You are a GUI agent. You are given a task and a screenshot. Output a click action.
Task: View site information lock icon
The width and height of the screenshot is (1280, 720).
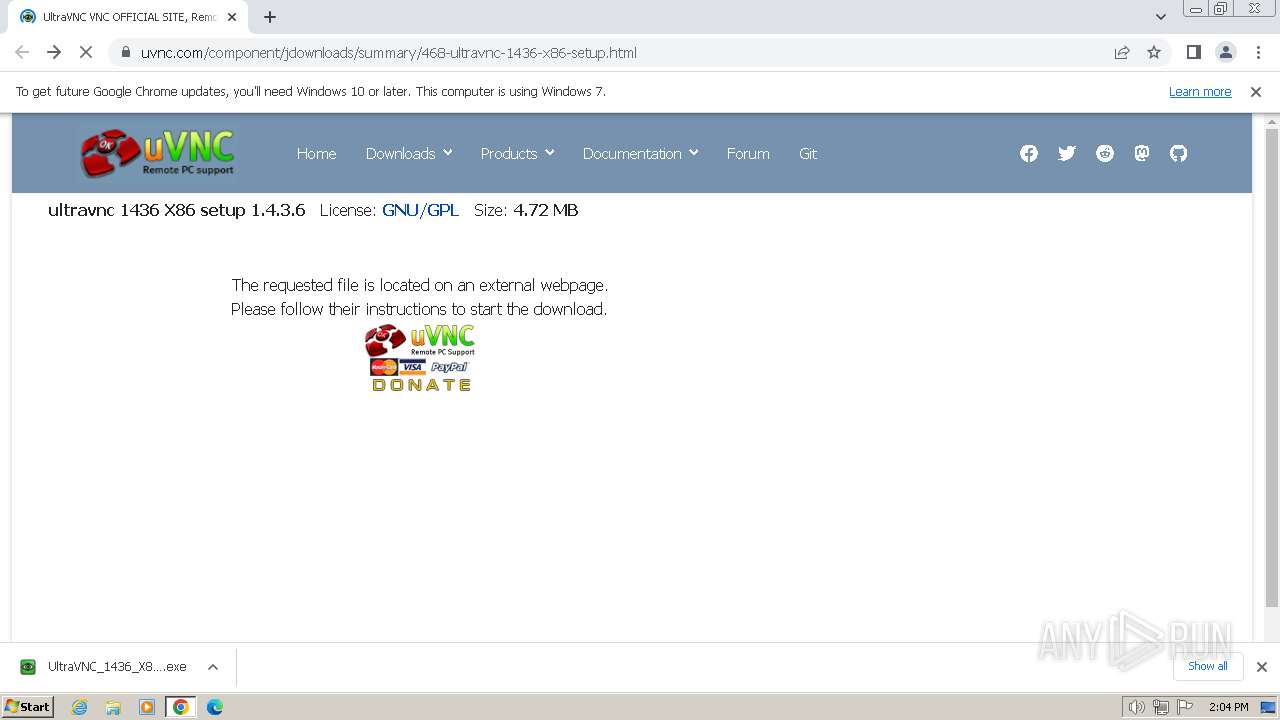(125, 52)
